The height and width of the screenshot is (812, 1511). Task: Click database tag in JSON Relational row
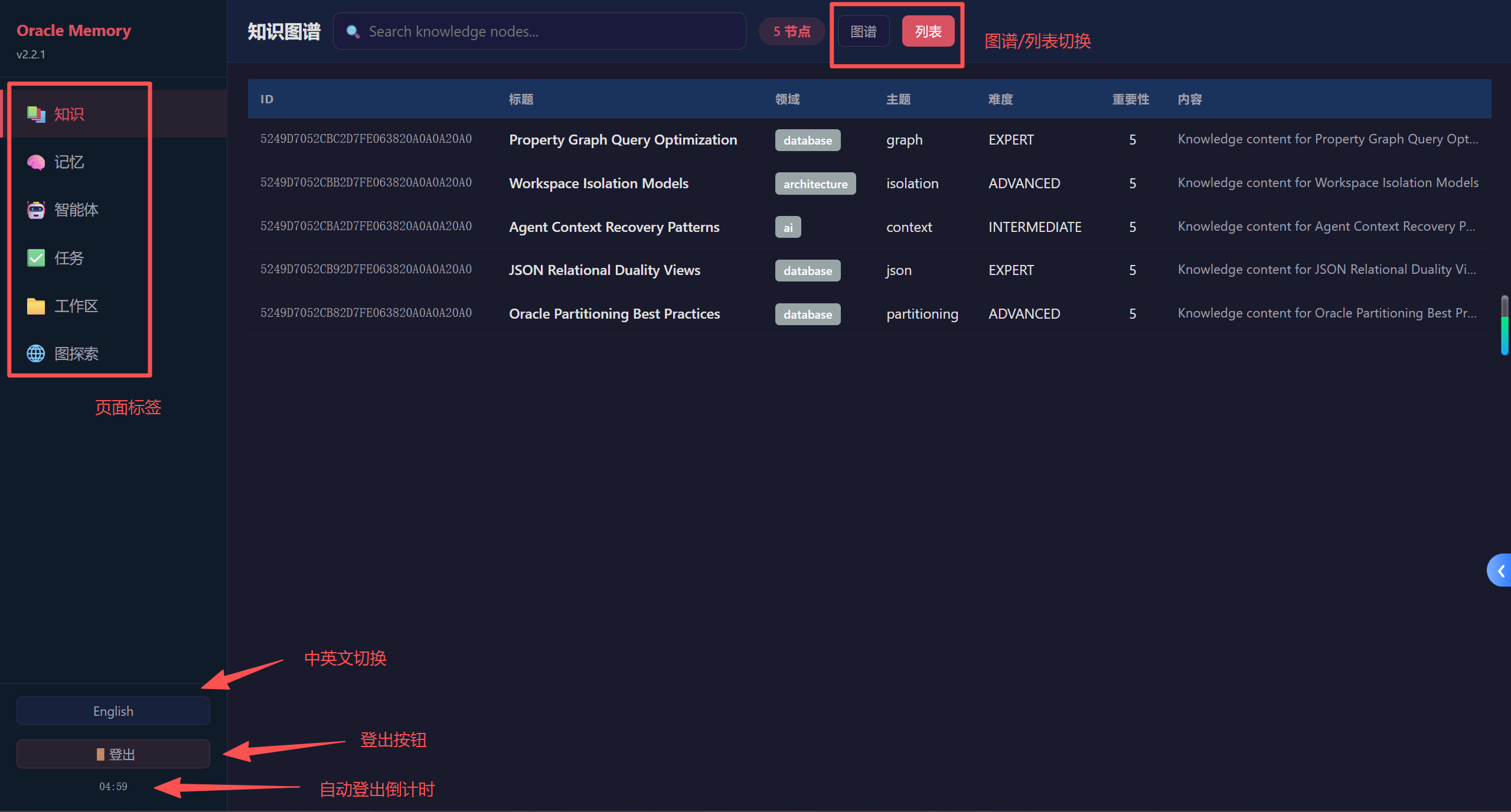tap(808, 270)
